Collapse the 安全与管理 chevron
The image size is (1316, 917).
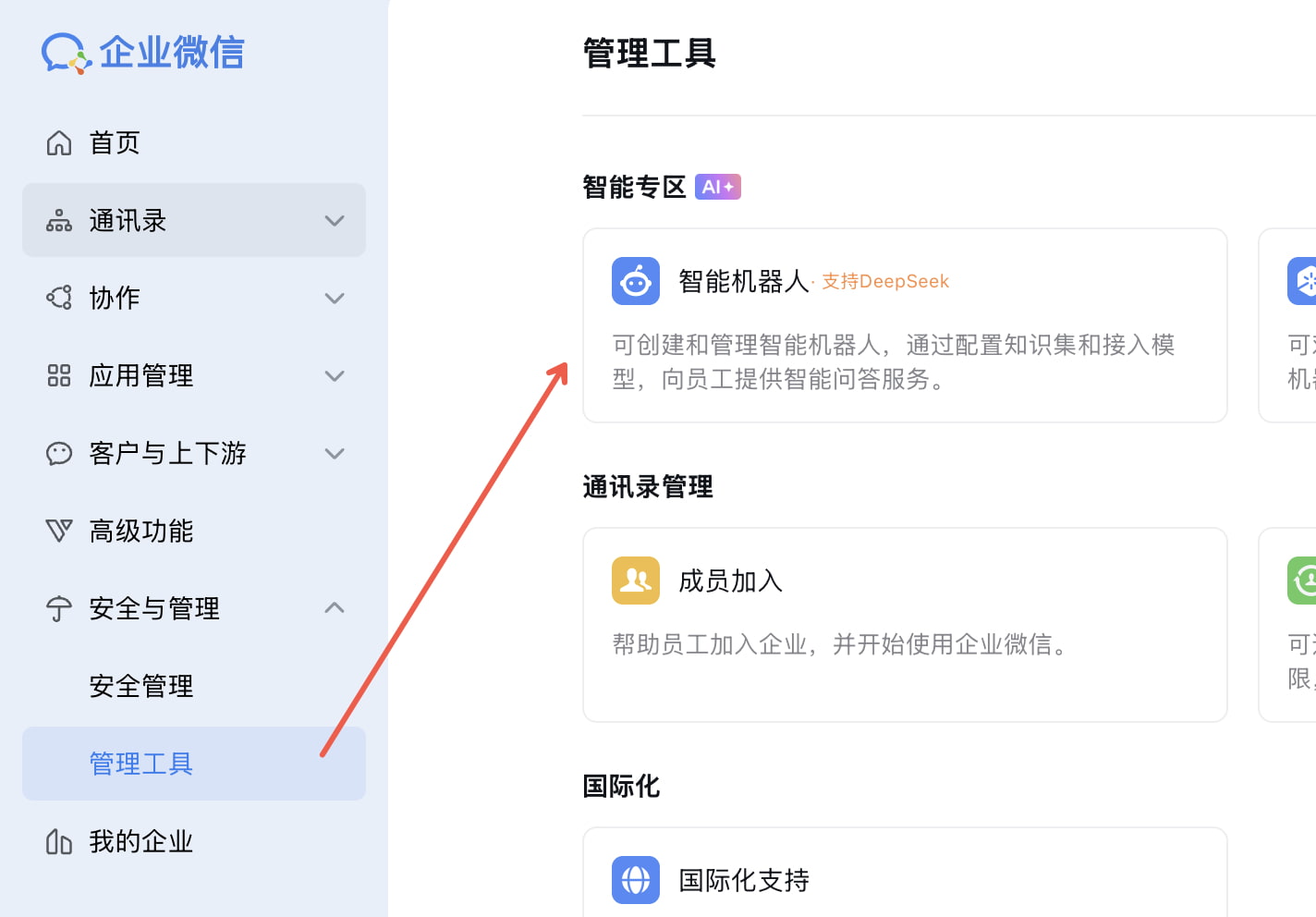[x=335, y=607]
